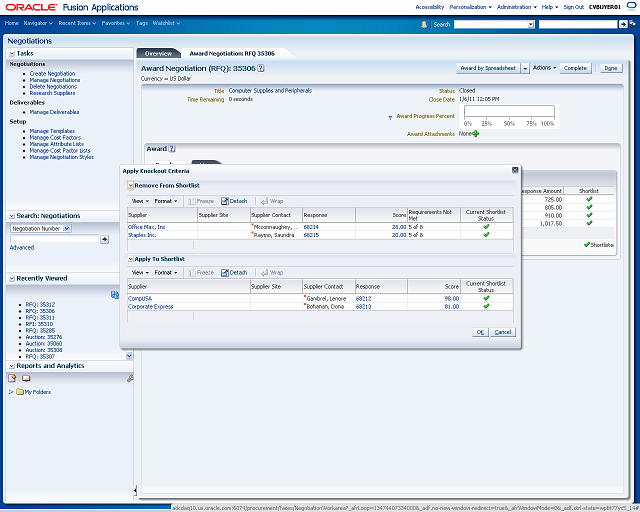Collapse the Tasks panel

tap(12, 53)
